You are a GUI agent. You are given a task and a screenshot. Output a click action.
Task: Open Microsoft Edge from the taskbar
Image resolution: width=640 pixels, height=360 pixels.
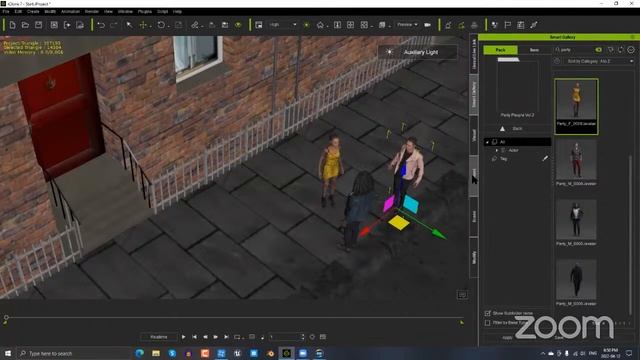coord(140,353)
